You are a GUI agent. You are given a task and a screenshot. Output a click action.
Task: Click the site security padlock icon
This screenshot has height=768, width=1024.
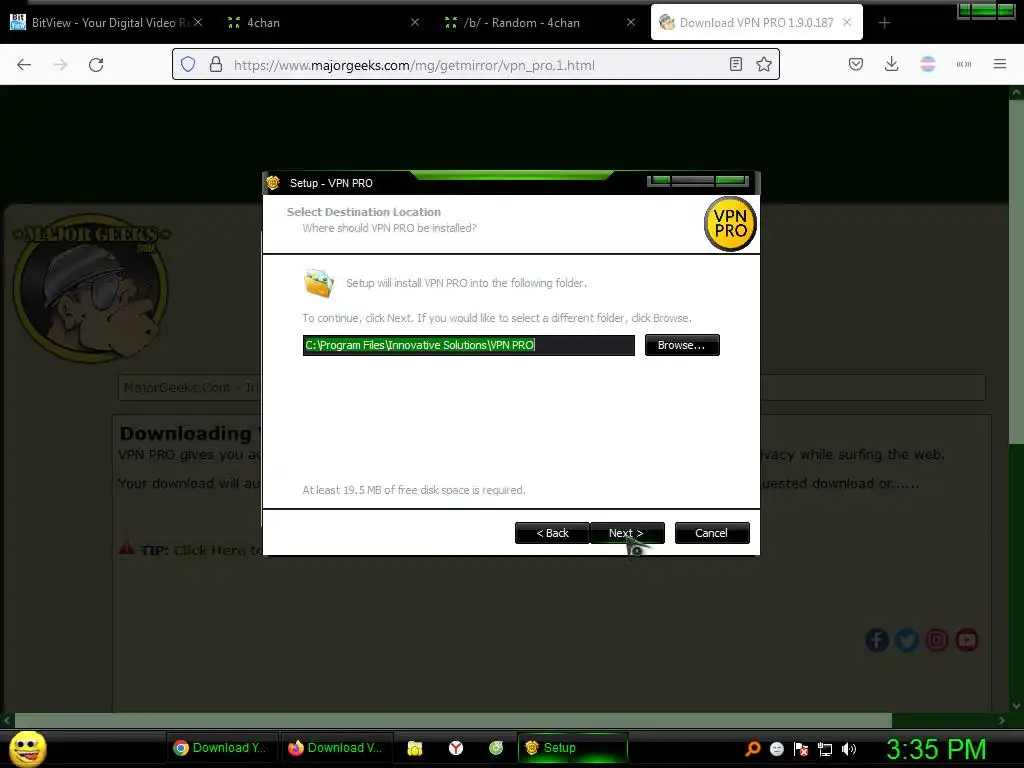(216, 64)
